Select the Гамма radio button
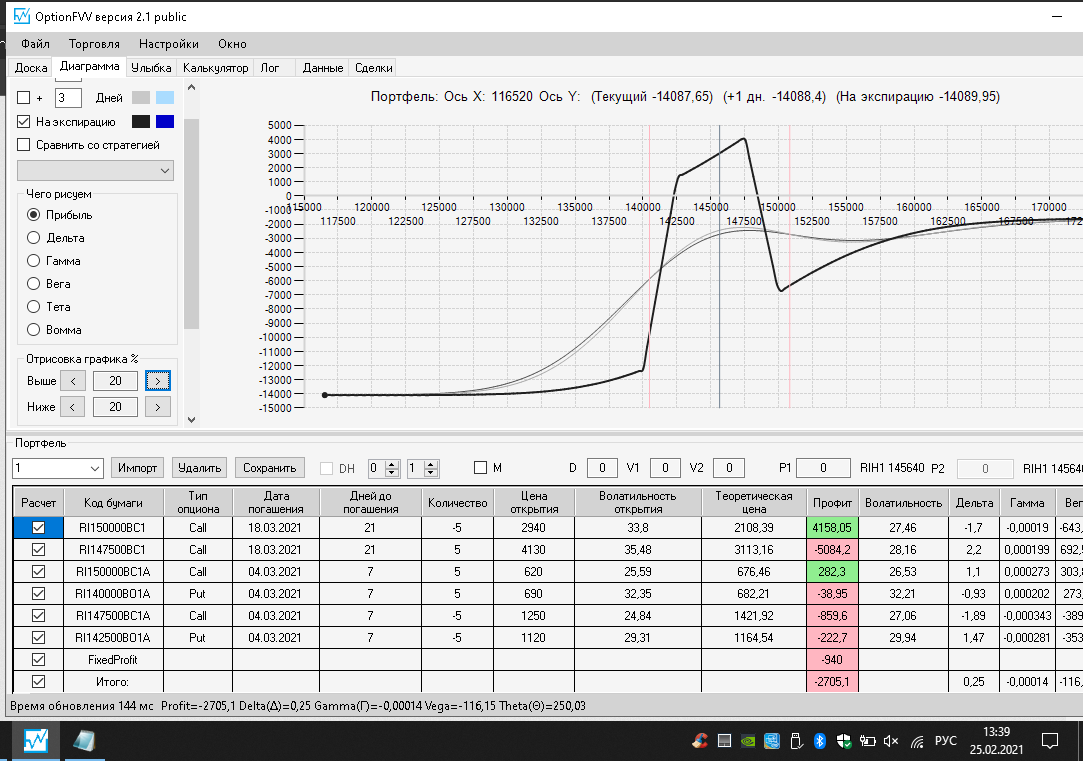Screen dimensions: 1083x761 pyautogui.click(x=33, y=261)
